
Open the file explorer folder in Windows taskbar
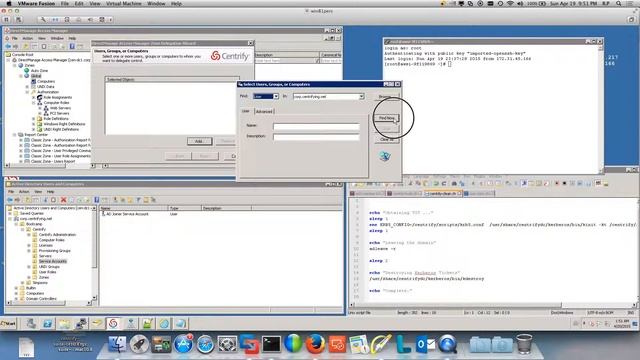[64, 324]
